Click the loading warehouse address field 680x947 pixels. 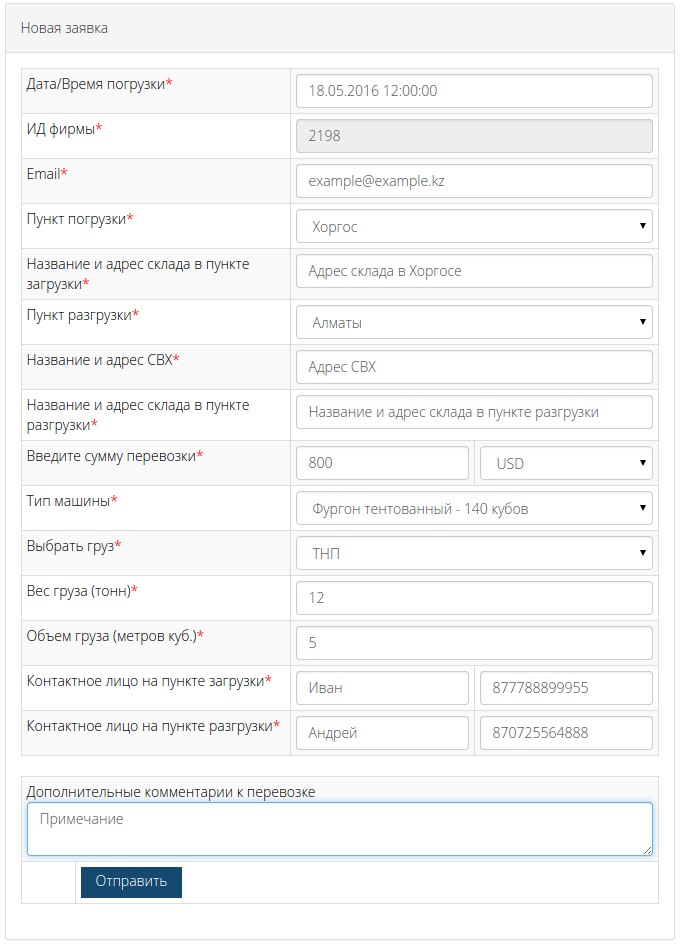pyautogui.click(x=474, y=271)
